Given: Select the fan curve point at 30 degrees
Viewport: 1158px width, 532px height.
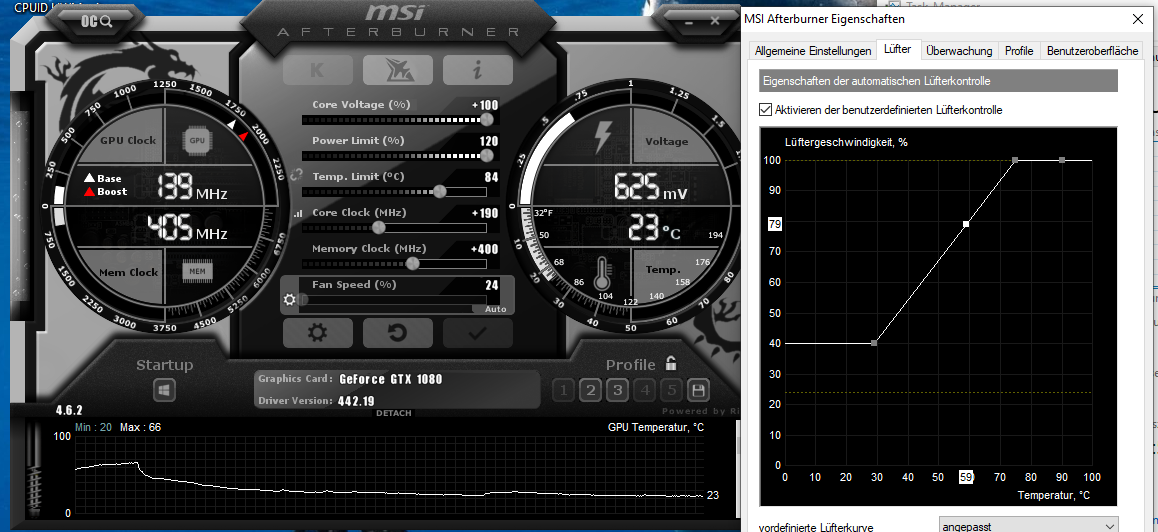Looking at the screenshot, I should point(874,343).
